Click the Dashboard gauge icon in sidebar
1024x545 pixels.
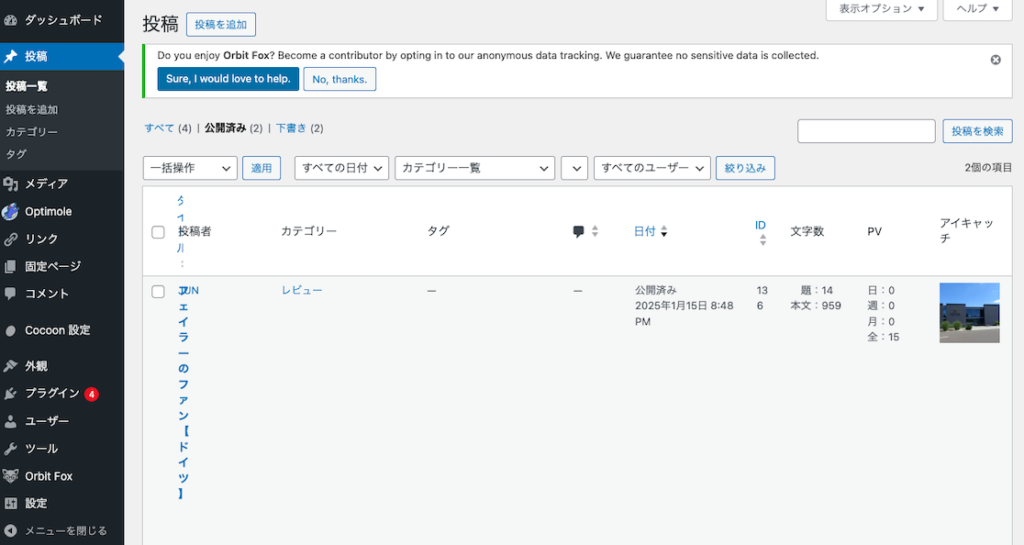pos(11,20)
